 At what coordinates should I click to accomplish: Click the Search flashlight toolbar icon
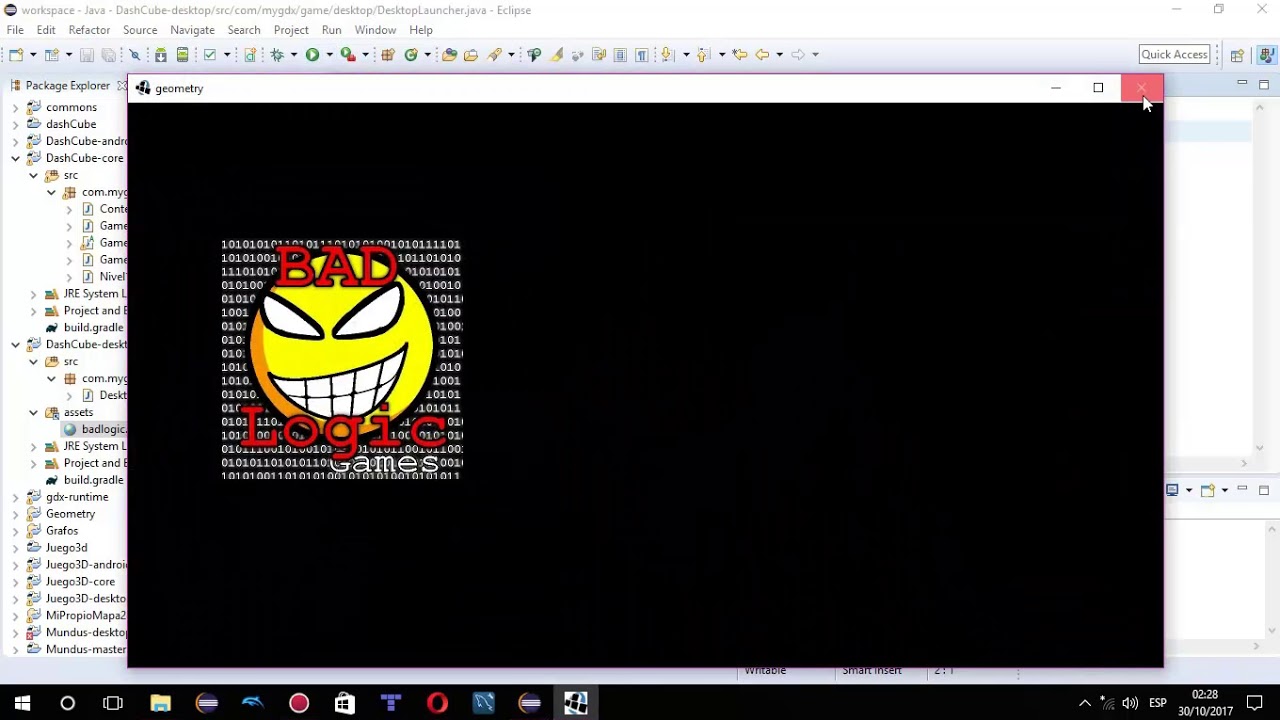coord(494,55)
